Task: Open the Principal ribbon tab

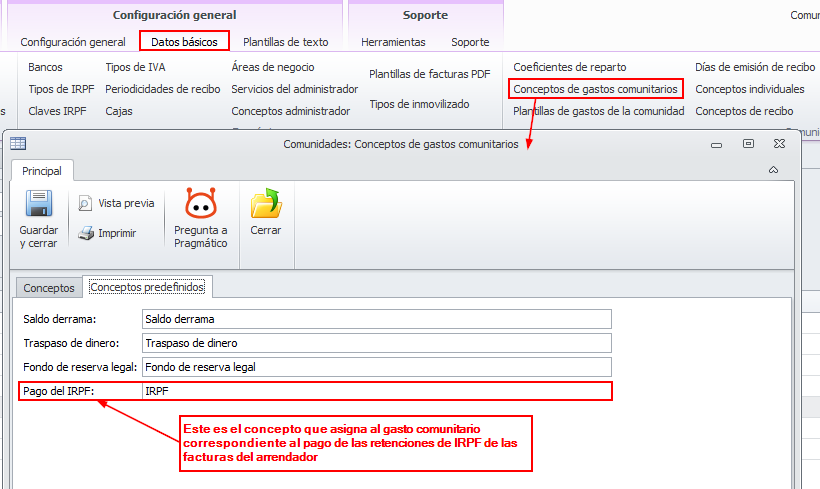Action: pos(42,171)
